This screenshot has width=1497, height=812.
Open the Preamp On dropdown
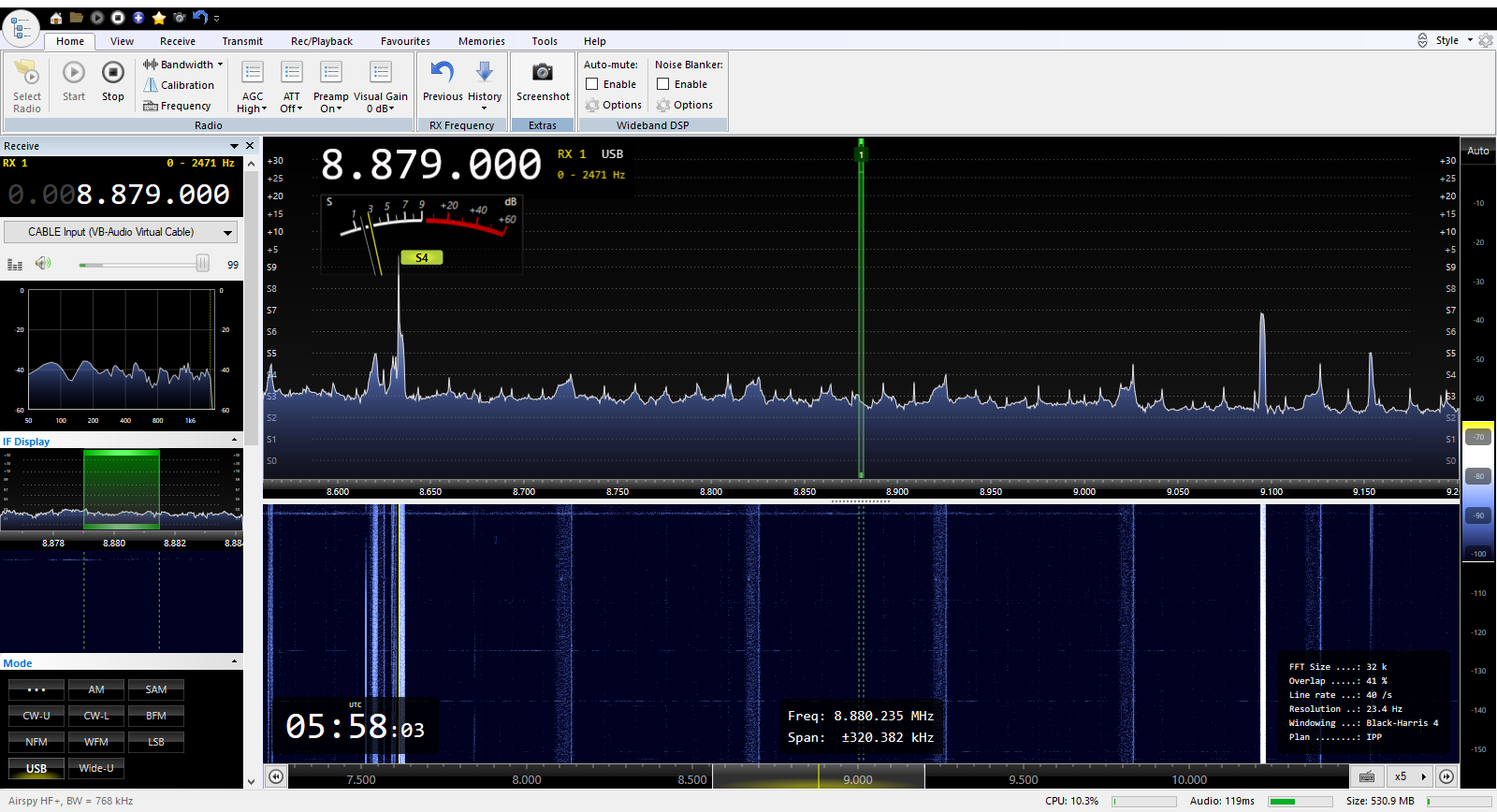pos(331,86)
